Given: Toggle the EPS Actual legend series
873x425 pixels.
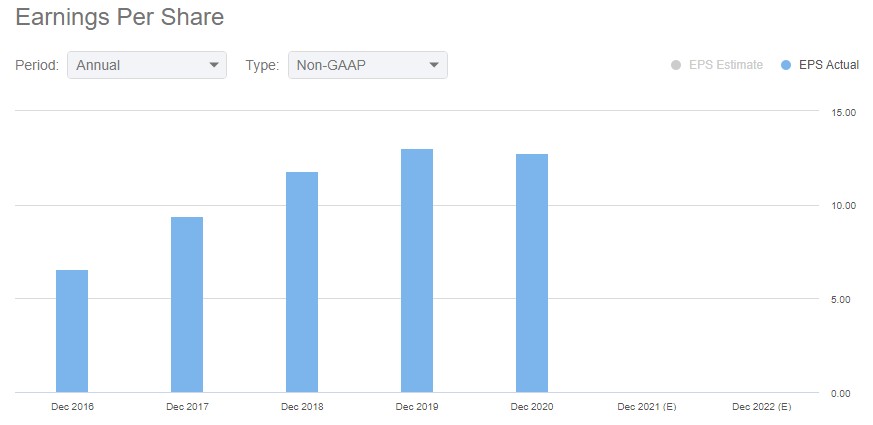Looking at the screenshot, I should pos(820,65).
